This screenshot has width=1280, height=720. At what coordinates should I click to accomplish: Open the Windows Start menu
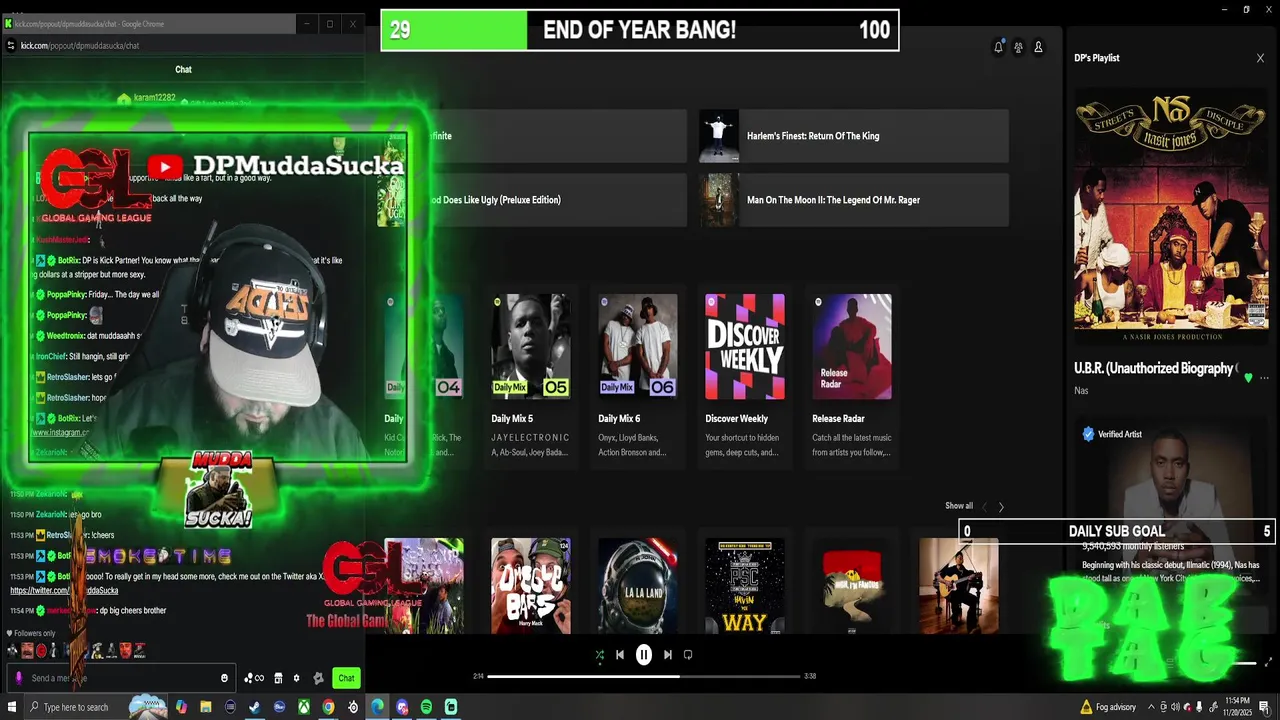pos(13,707)
